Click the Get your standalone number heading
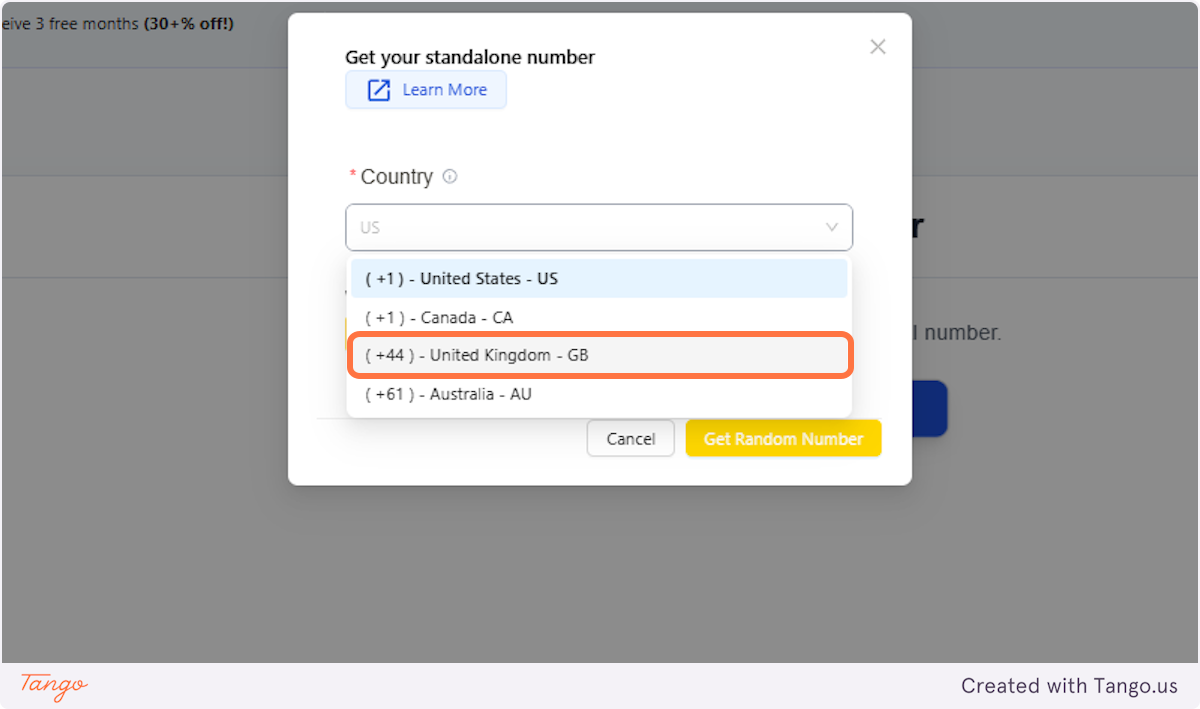1200x709 pixels. [470, 57]
